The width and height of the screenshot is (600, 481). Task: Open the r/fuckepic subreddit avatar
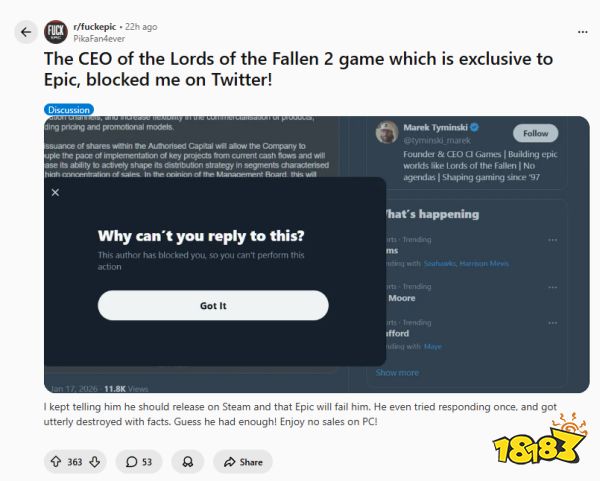(x=56, y=33)
